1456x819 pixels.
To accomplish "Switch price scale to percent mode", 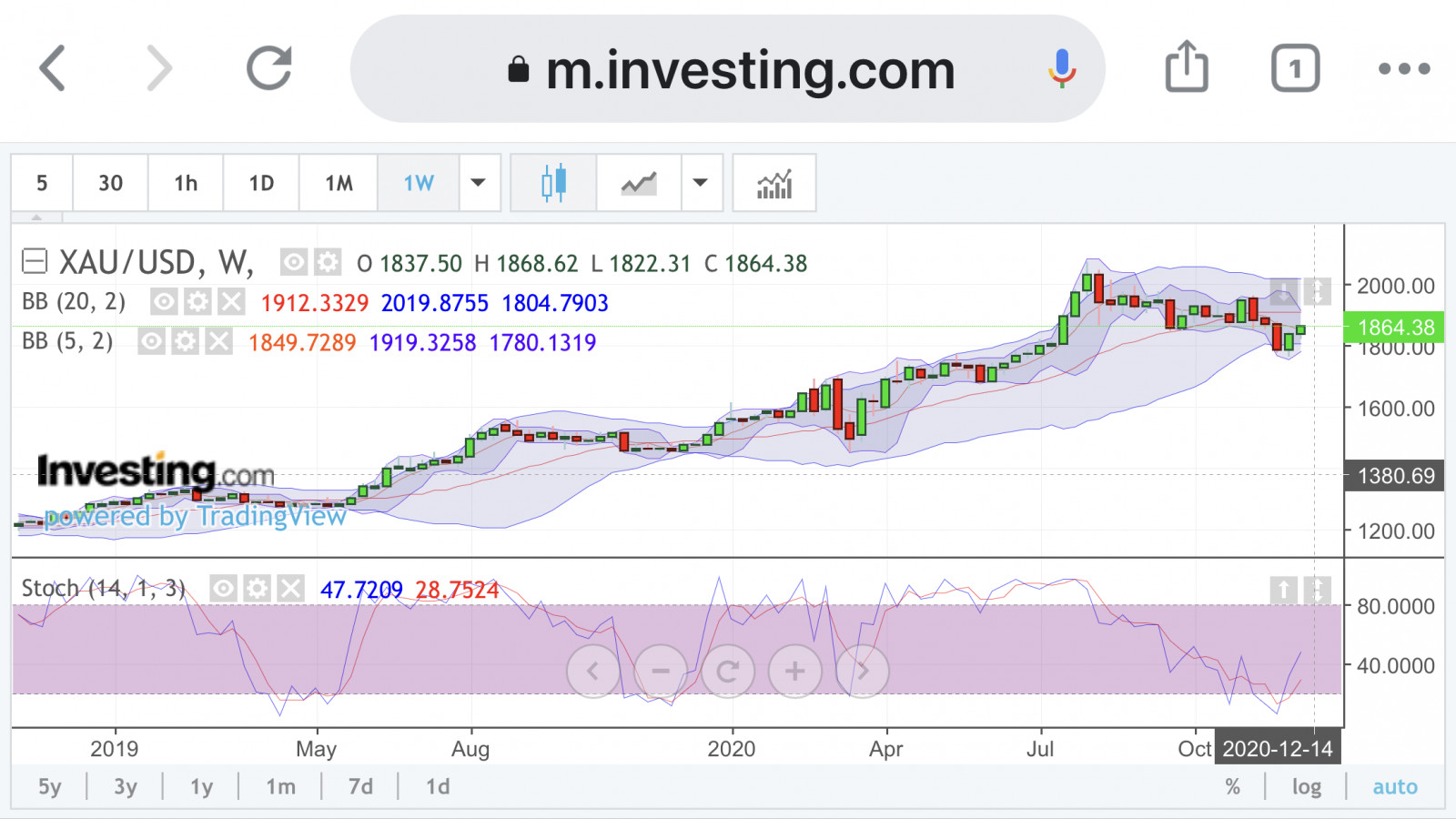I will point(1232,787).
